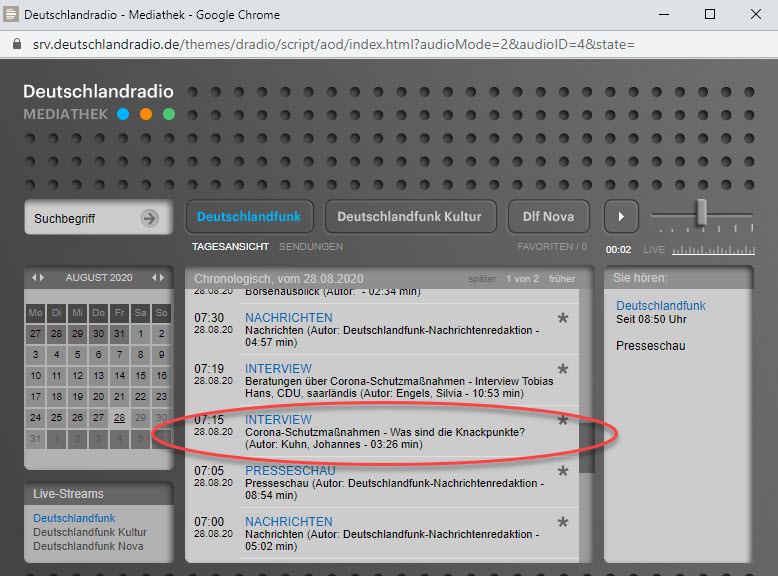Go to previous month using calendar left arrows
This screenshot has height=576, width=778.
pos(38,277)
